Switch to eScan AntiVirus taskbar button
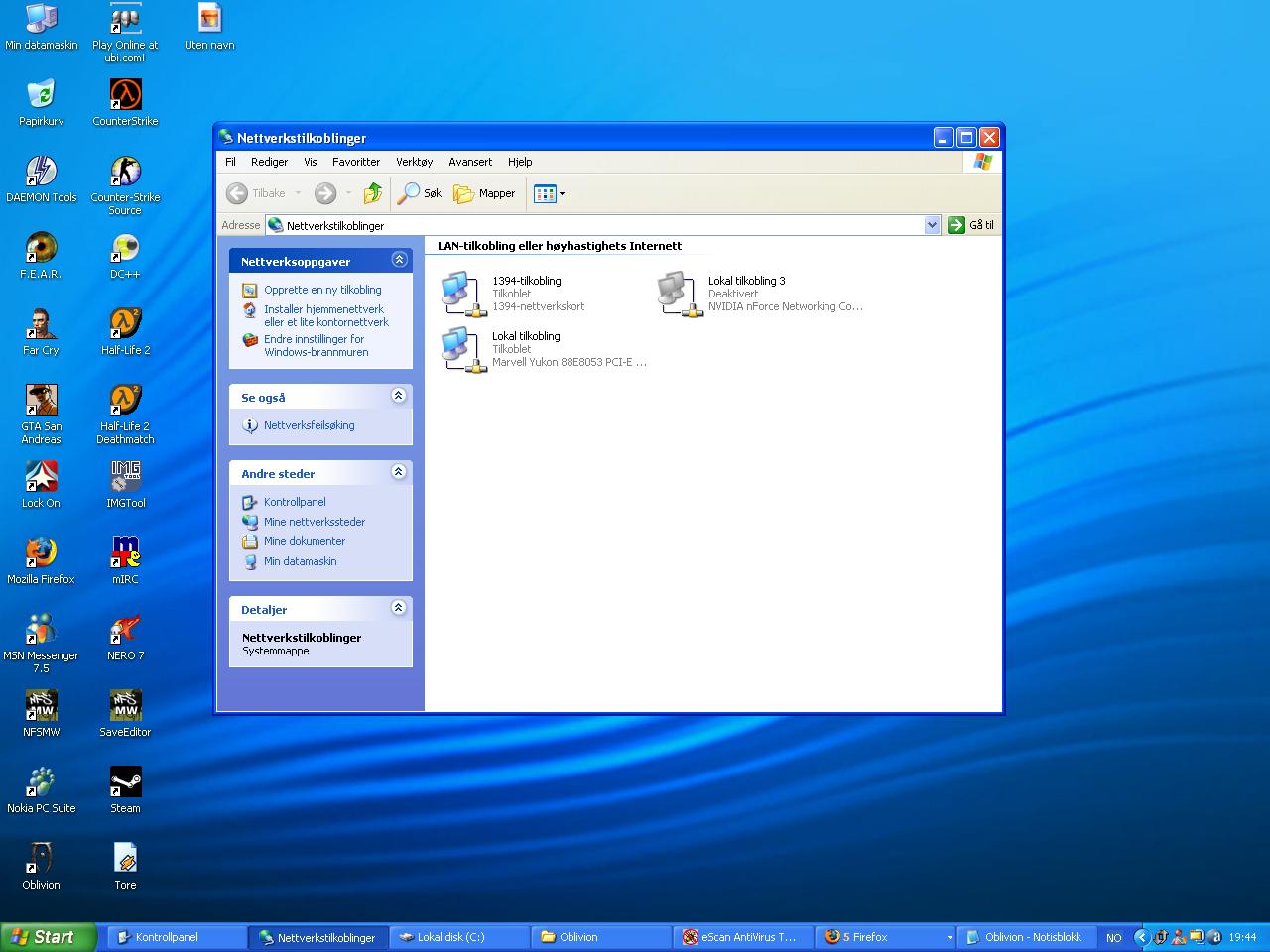The width and height of the screenshot is (1270, 952). click(x=741, y=937)
